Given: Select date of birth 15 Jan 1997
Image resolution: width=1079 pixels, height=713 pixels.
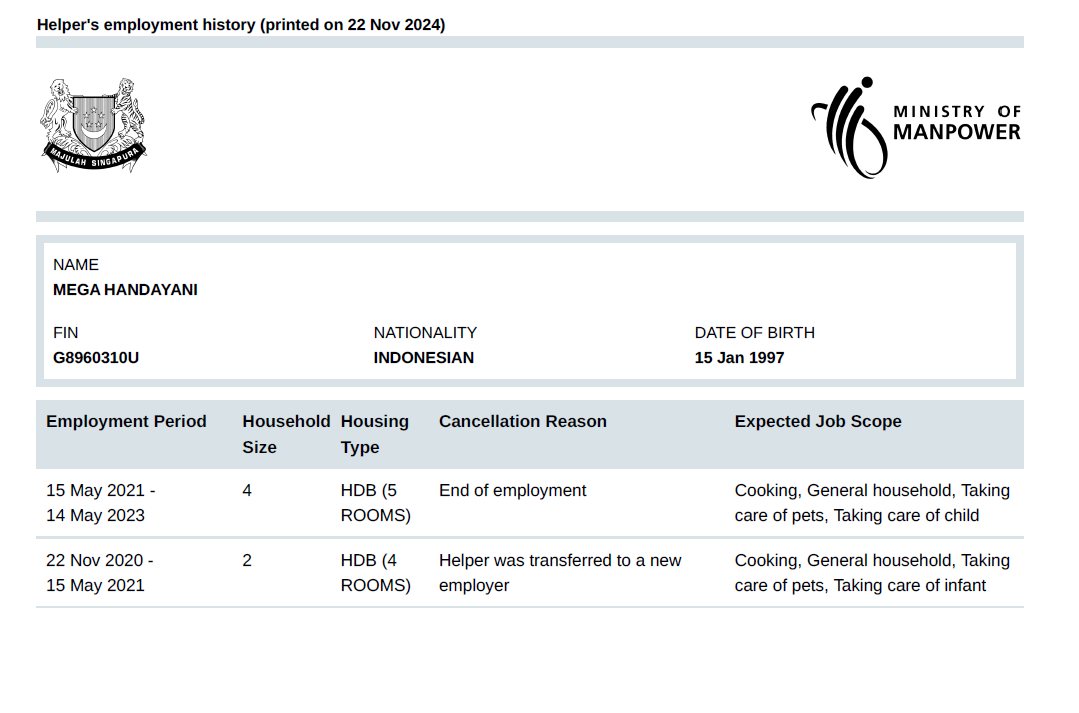Looking at the screenshot, I should 739,357.
